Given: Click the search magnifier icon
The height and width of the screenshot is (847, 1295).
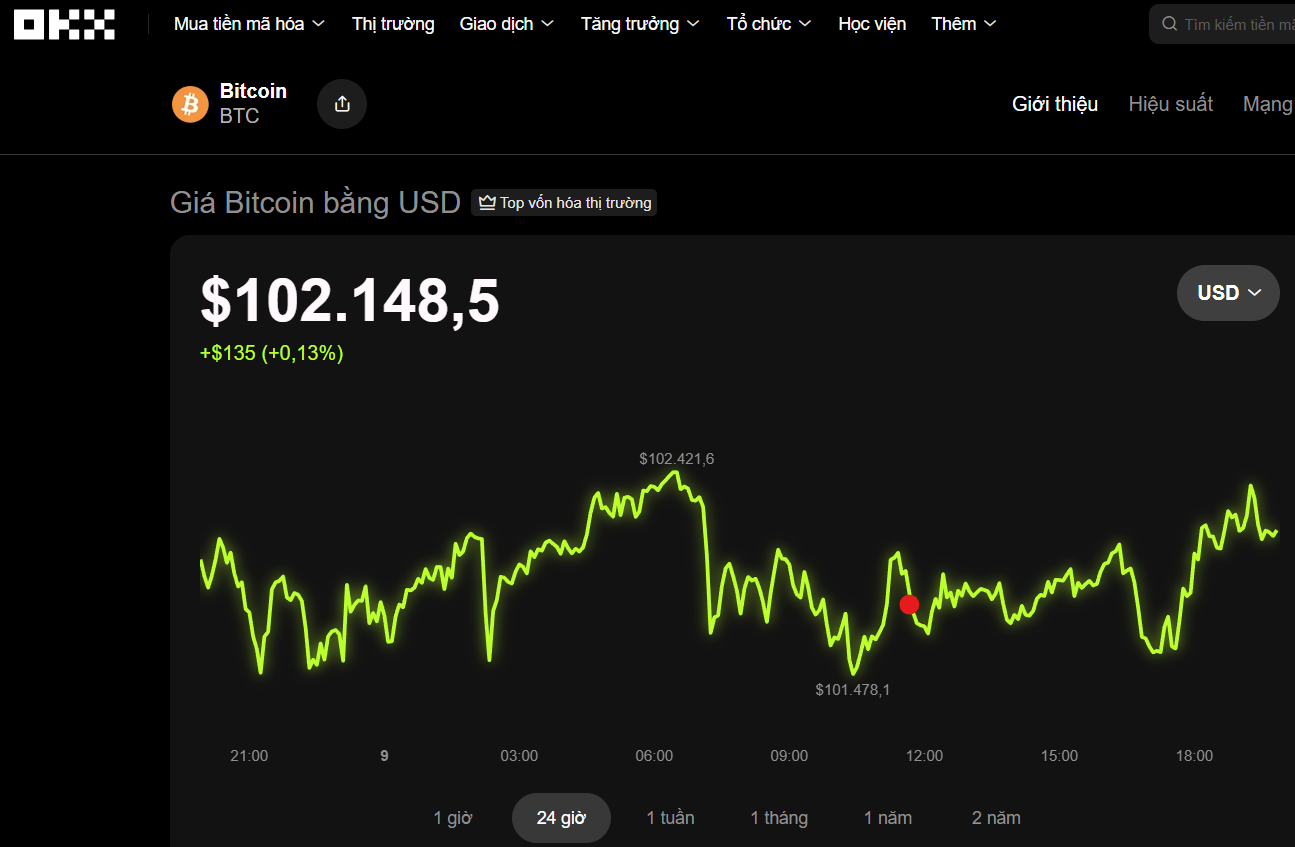Looking at the screenshot, I should pos(1169,24).
